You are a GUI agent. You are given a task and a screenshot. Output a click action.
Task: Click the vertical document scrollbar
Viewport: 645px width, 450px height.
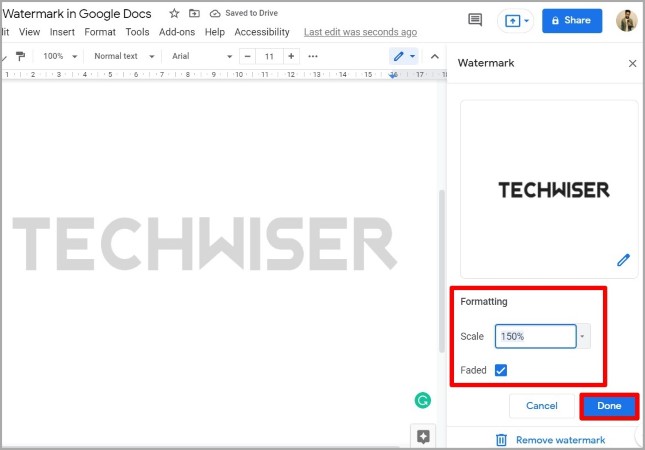(442, 271)
